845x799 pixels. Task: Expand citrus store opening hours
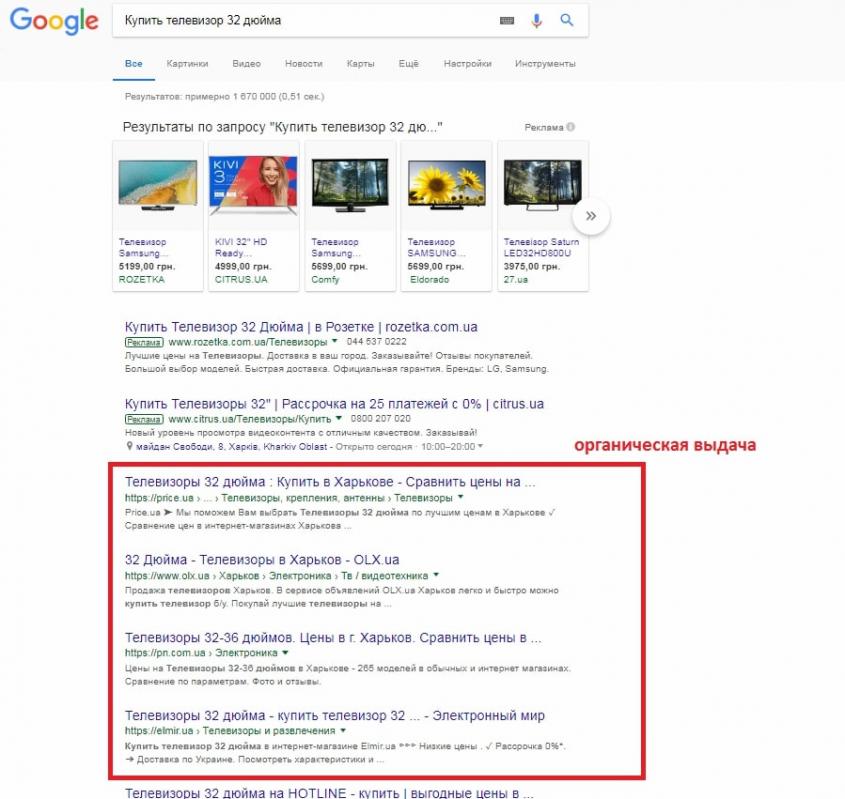[480, 446]
